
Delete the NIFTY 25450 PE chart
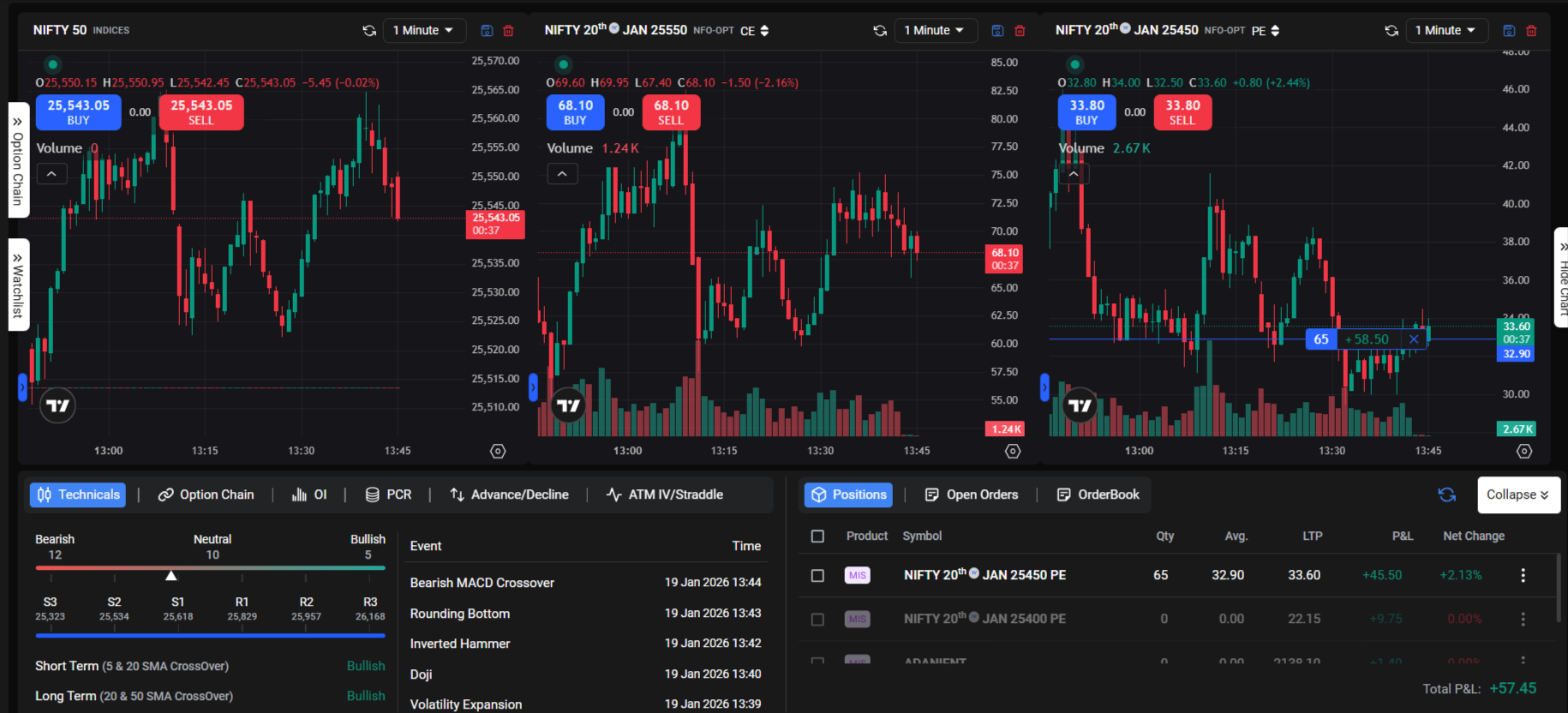coord(1531,31)
